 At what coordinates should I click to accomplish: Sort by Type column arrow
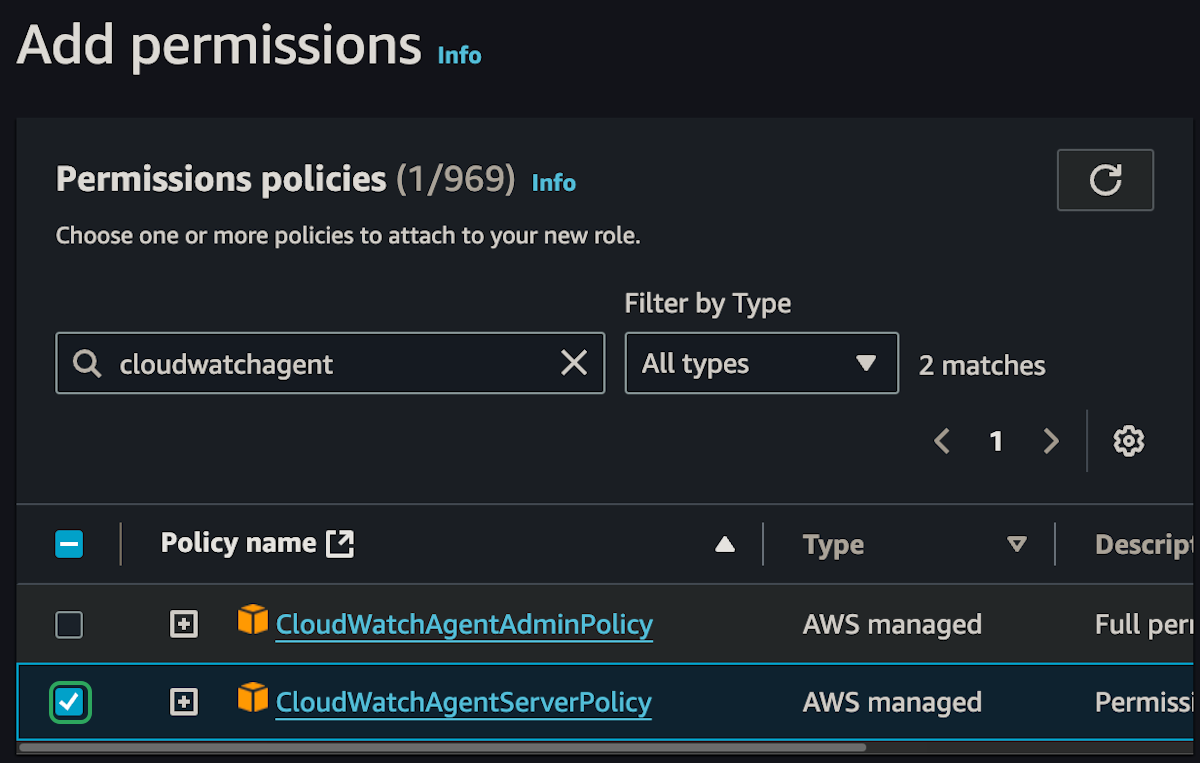tap(1017, 545)
